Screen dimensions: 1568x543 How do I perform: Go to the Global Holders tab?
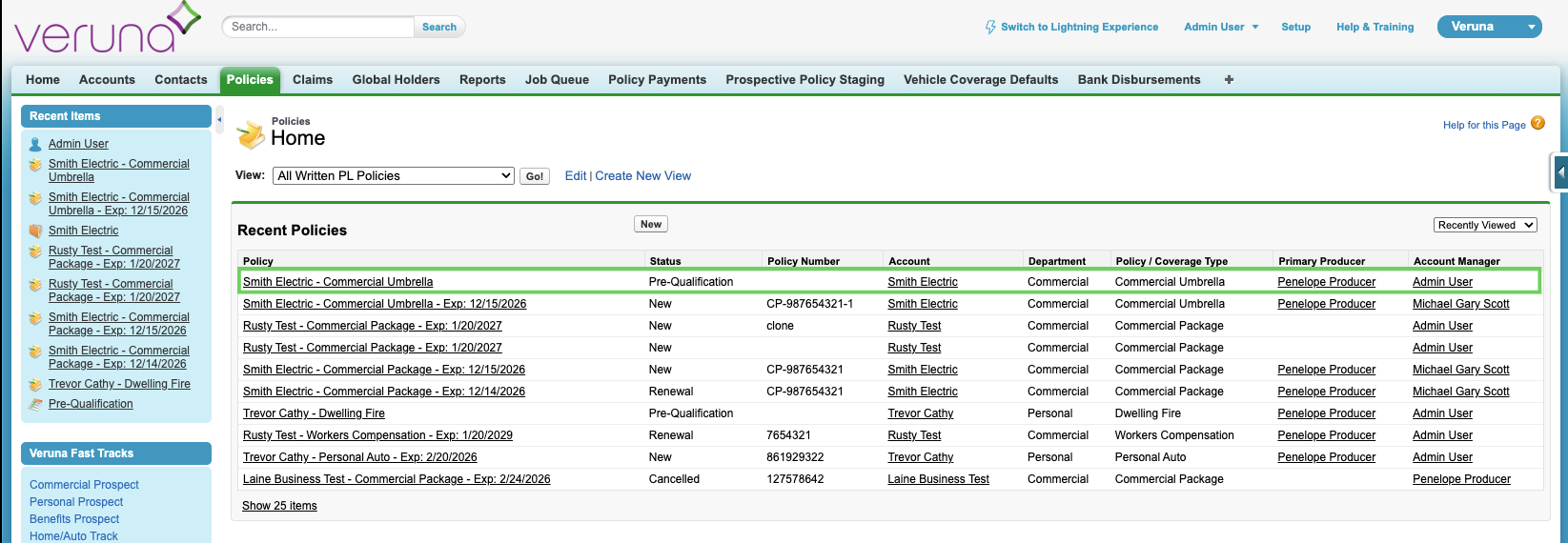[397, 80]
